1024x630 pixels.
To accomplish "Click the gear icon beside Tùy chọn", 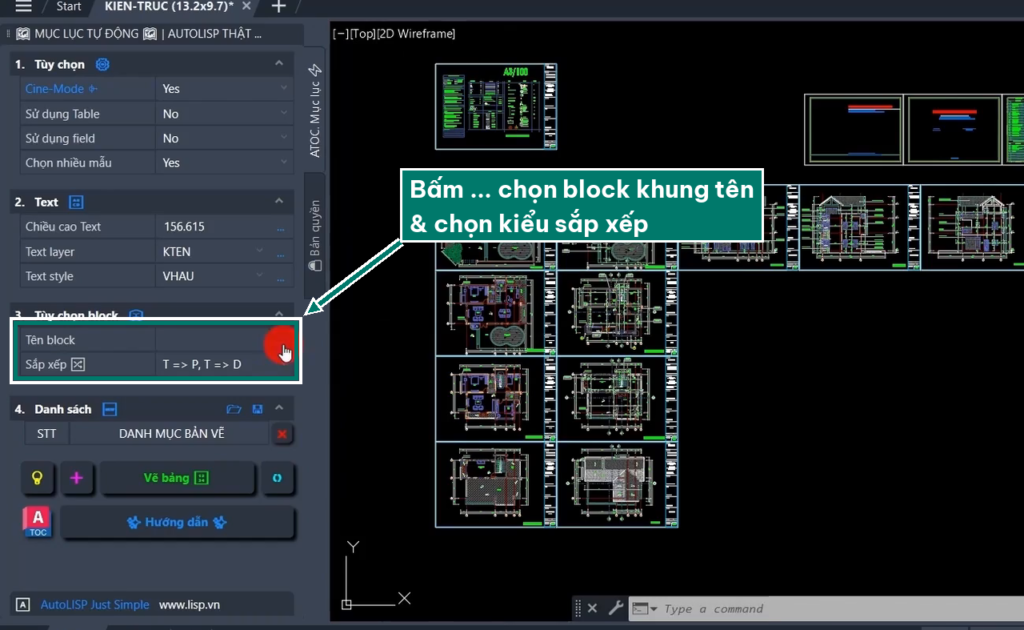I will tap(103, 64).
